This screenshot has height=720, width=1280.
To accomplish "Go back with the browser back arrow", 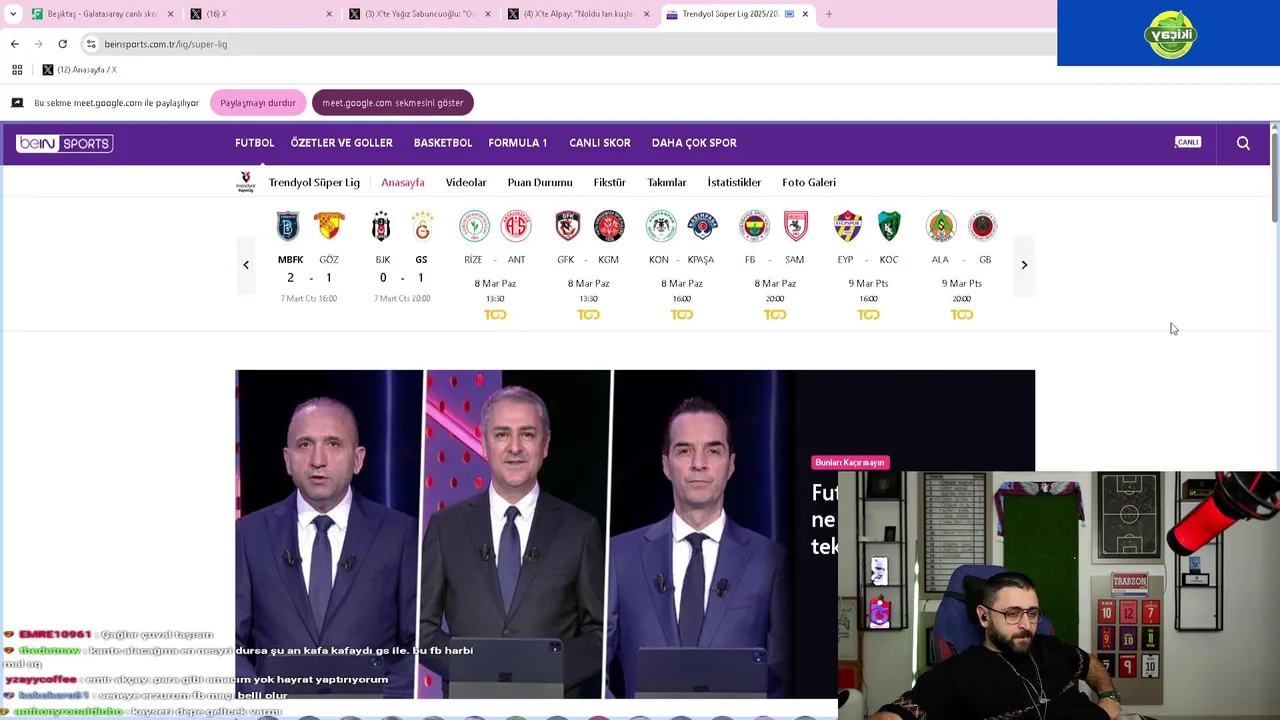I will coord(14,44).
